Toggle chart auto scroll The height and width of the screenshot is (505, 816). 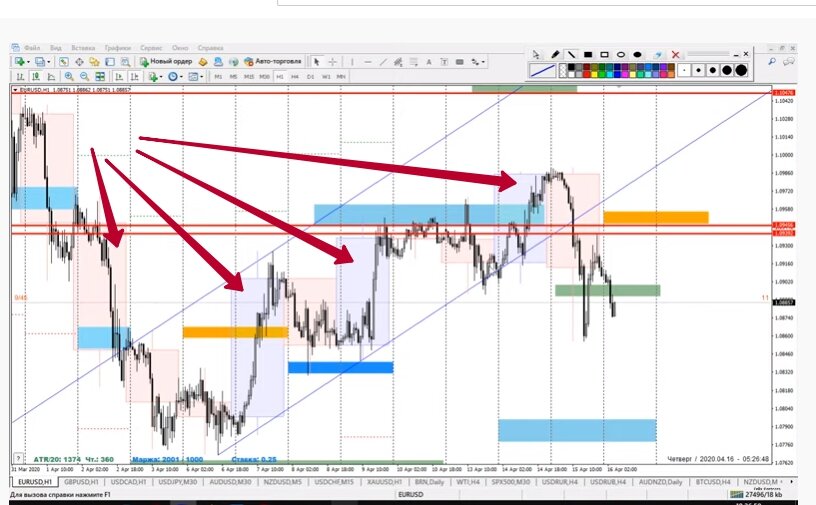pyautogui.click(x=119, y=77)
